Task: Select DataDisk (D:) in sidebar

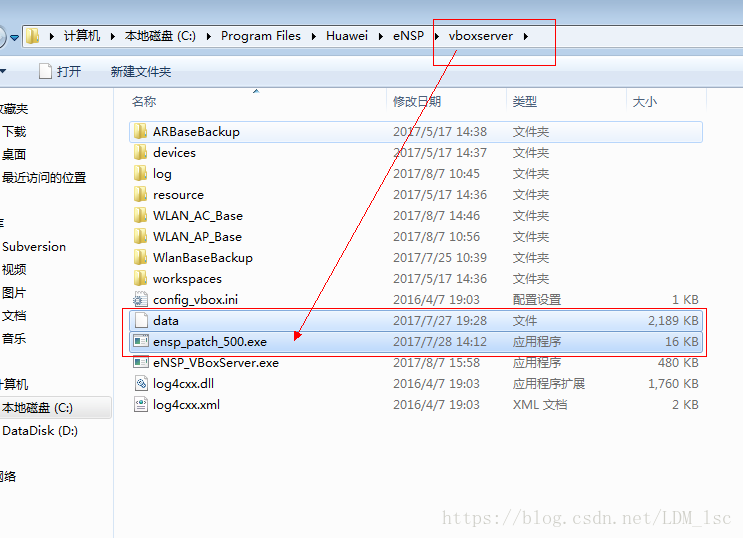Action: (x=40, y=430)
